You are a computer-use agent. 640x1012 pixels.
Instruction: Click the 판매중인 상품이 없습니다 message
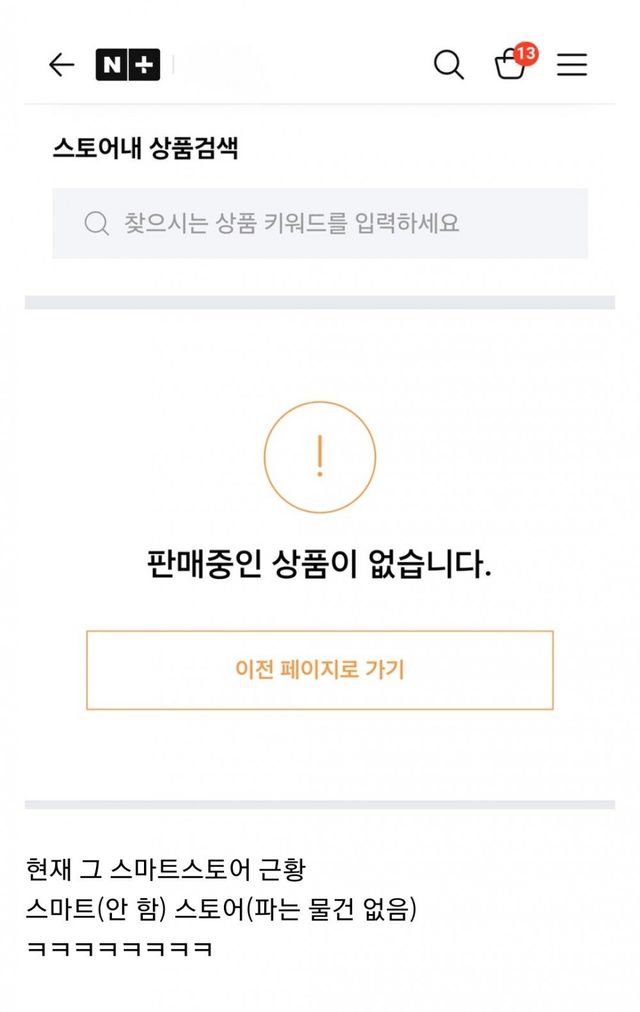pyautogui.click(x=320, y=566)
